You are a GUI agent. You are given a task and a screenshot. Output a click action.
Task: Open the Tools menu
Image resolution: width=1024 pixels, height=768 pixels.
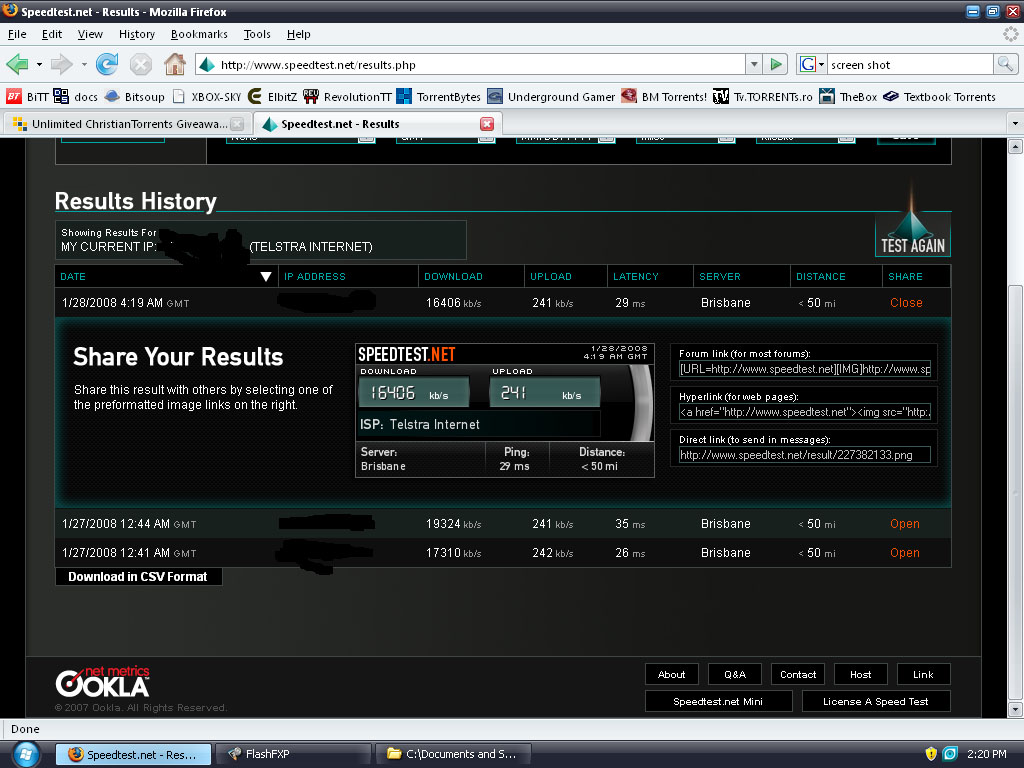257,34
